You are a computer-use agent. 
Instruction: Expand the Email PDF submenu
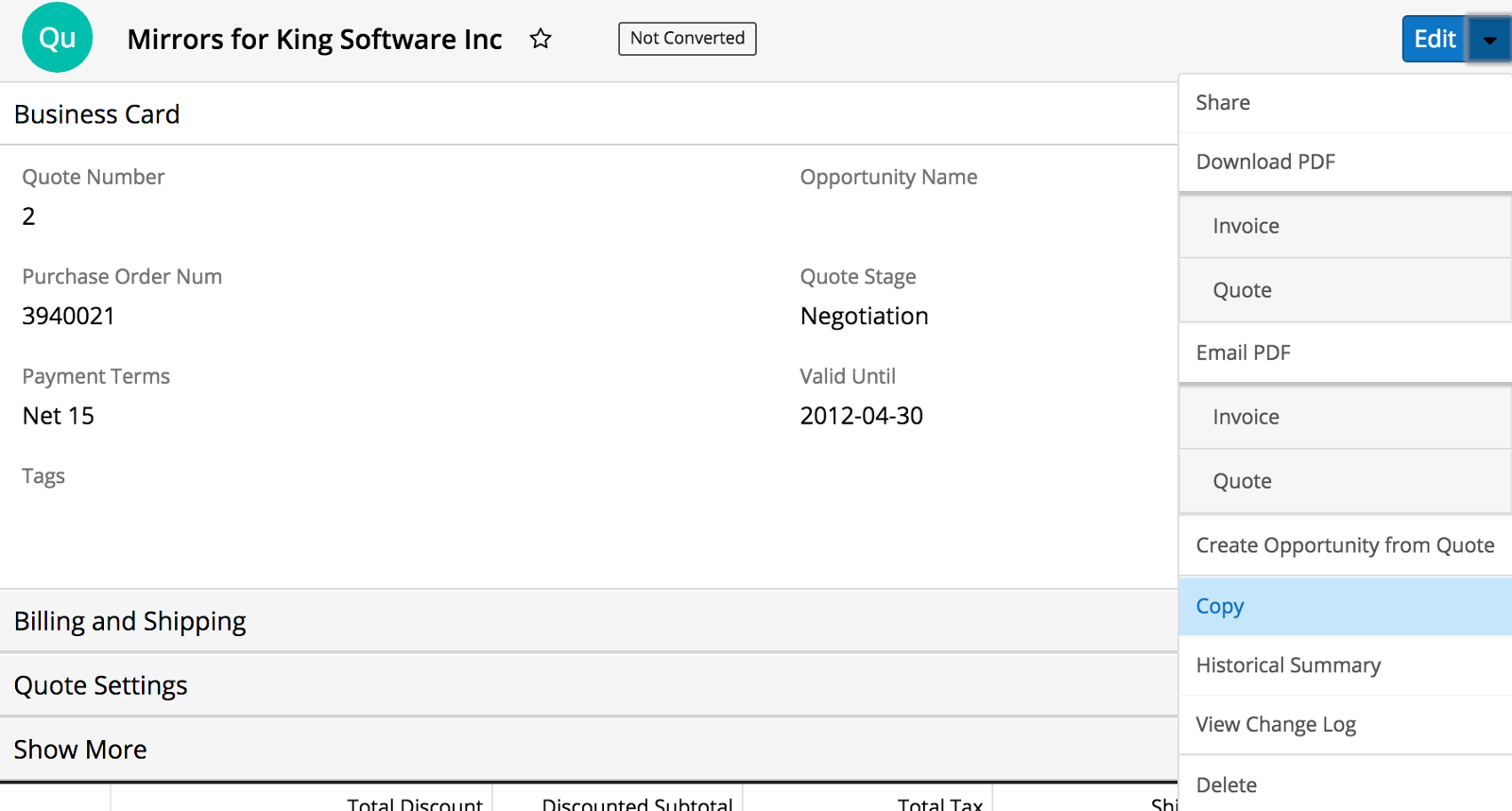[x=1243, y=353]
